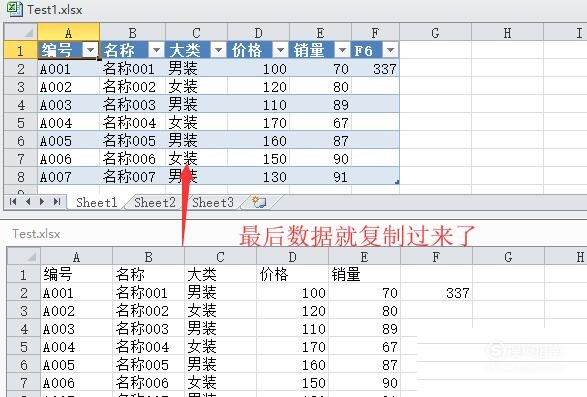Open the 名称 filter dropdown in Test1.xlsx
Screen dimensions: 587x397
156,50
